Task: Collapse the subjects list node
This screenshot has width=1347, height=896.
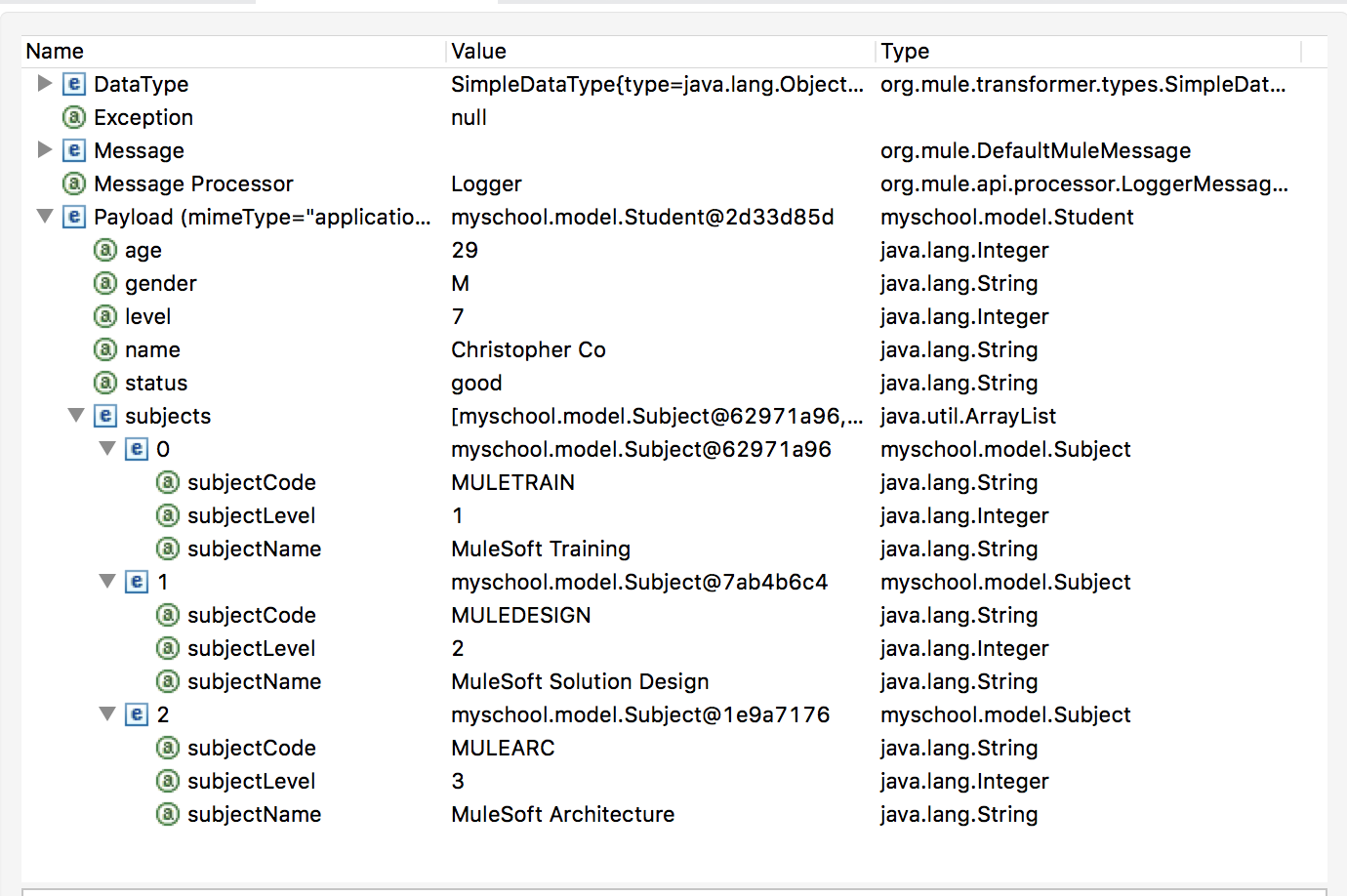Action: [x=76, y=415]
